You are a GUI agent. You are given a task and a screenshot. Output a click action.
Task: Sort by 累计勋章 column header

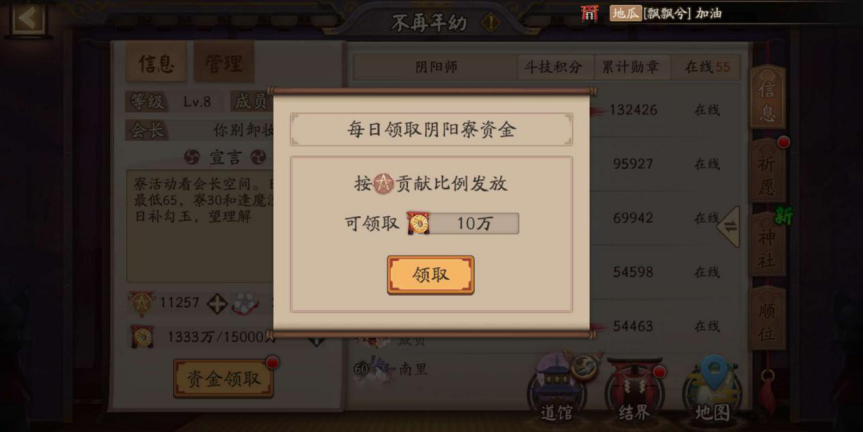coord(631,67)
